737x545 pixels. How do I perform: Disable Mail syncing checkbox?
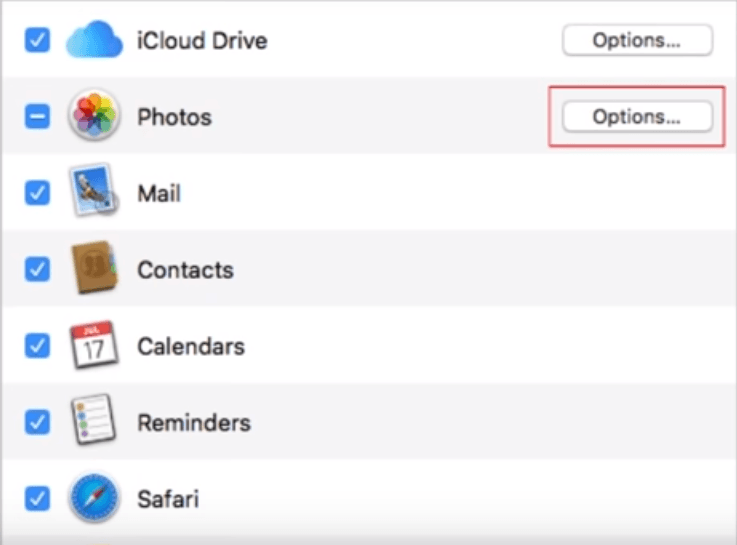(x=37, y=193)
